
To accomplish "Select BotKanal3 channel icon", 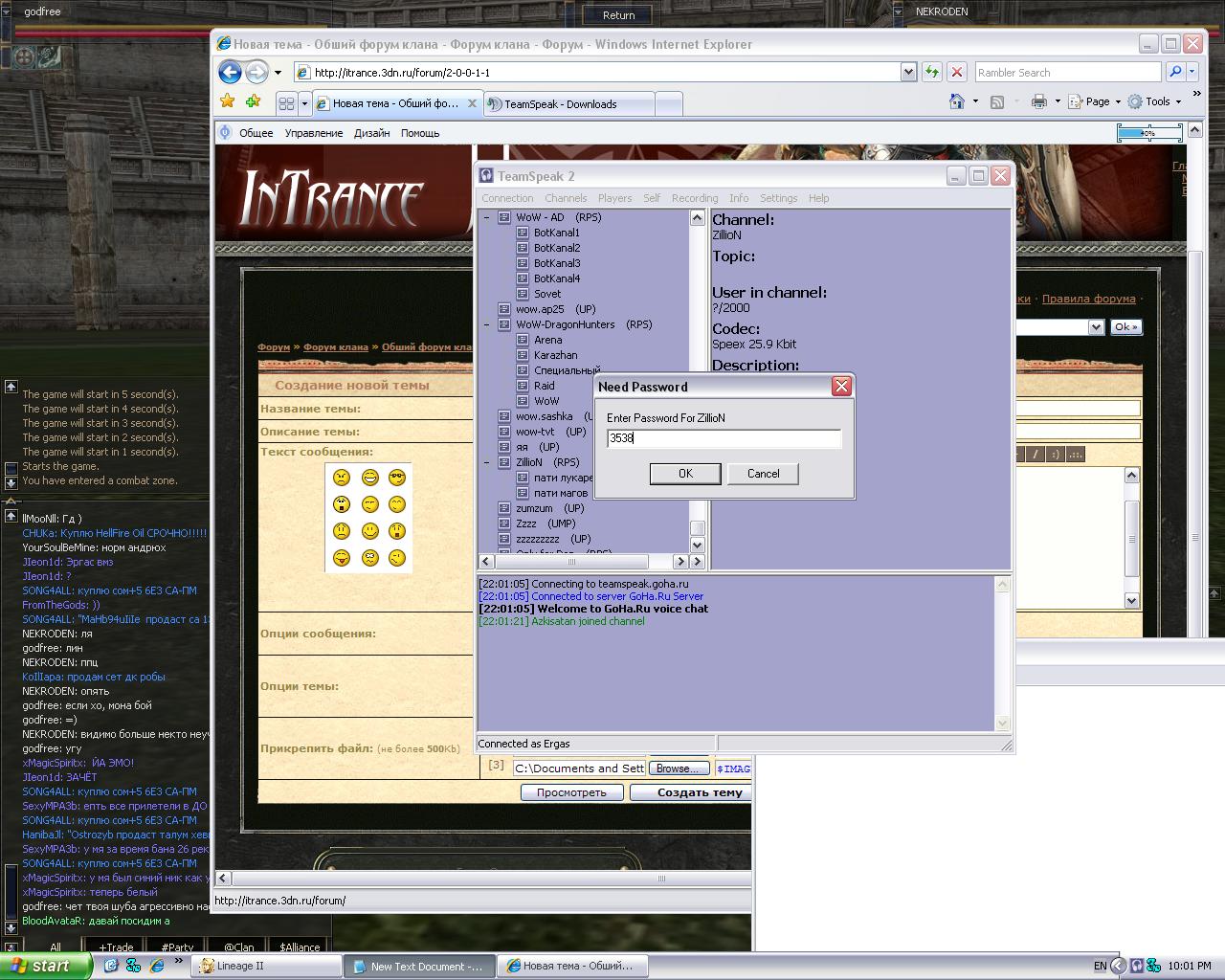I will click(523, 263).
